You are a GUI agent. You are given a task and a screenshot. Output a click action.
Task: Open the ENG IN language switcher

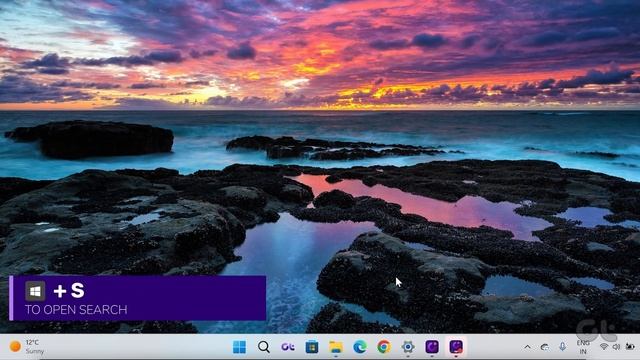pos(583,347)
